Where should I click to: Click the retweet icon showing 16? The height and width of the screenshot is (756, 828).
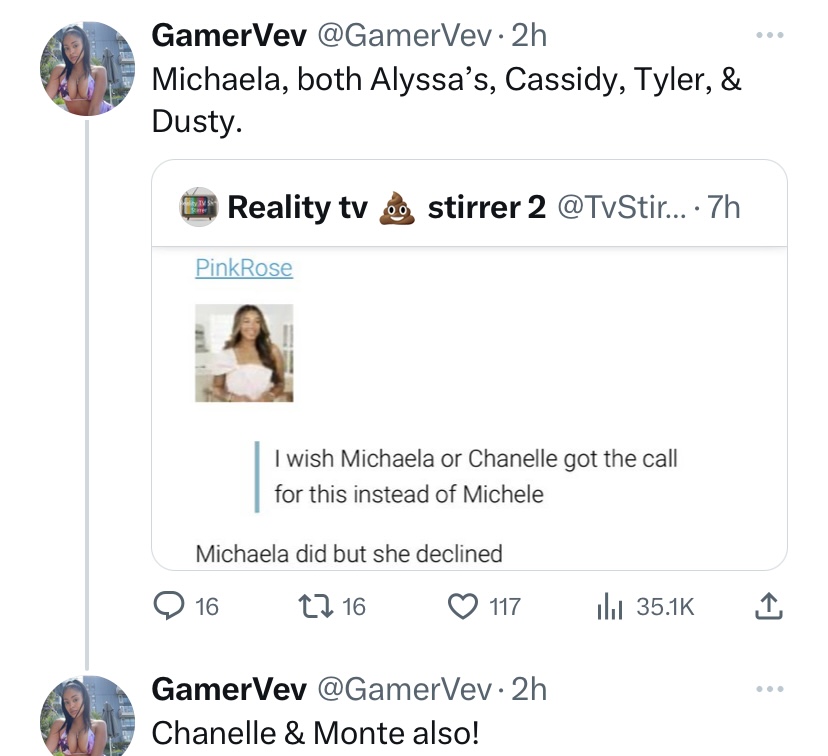(x=316, y=606)
